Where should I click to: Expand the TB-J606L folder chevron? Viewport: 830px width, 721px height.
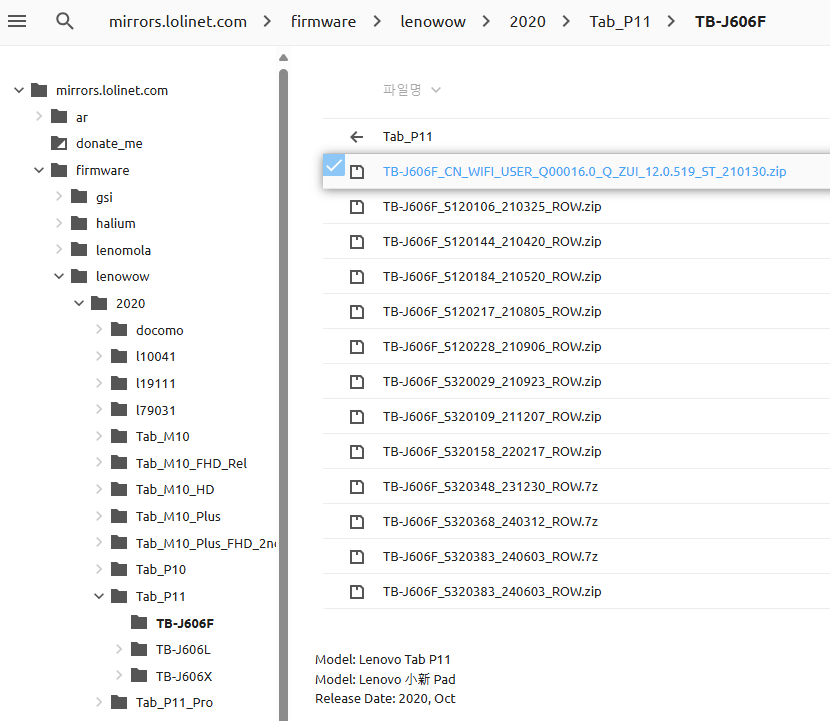click(119, 649)
